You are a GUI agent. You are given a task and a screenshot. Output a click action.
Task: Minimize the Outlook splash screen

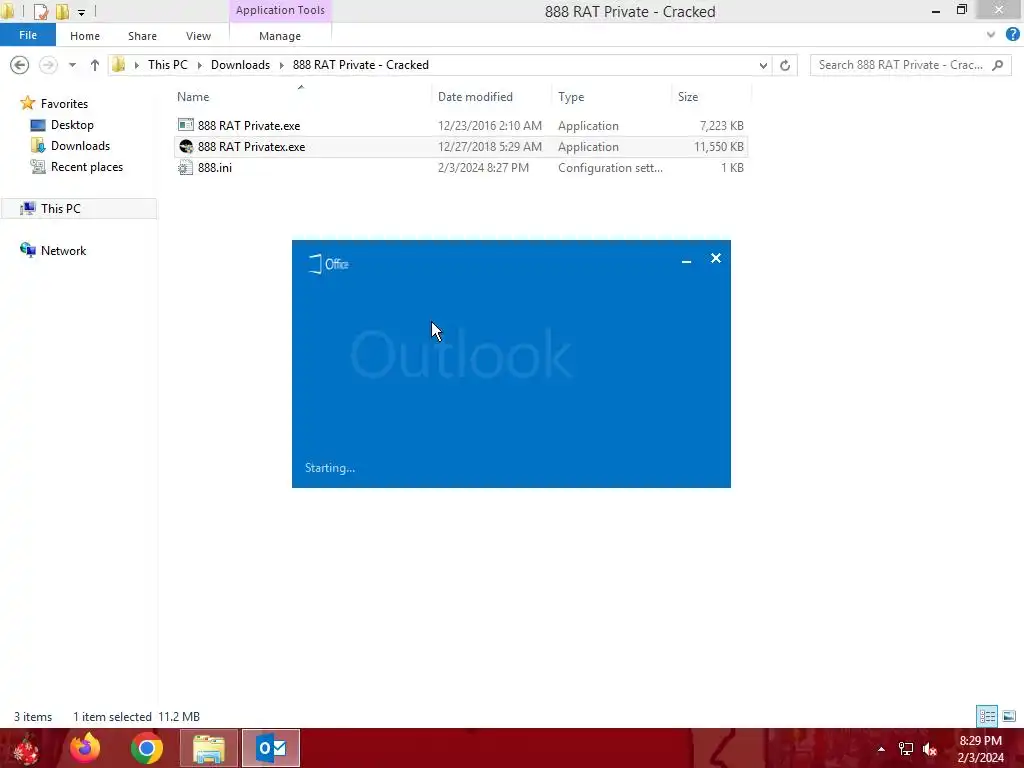[686, 259]
